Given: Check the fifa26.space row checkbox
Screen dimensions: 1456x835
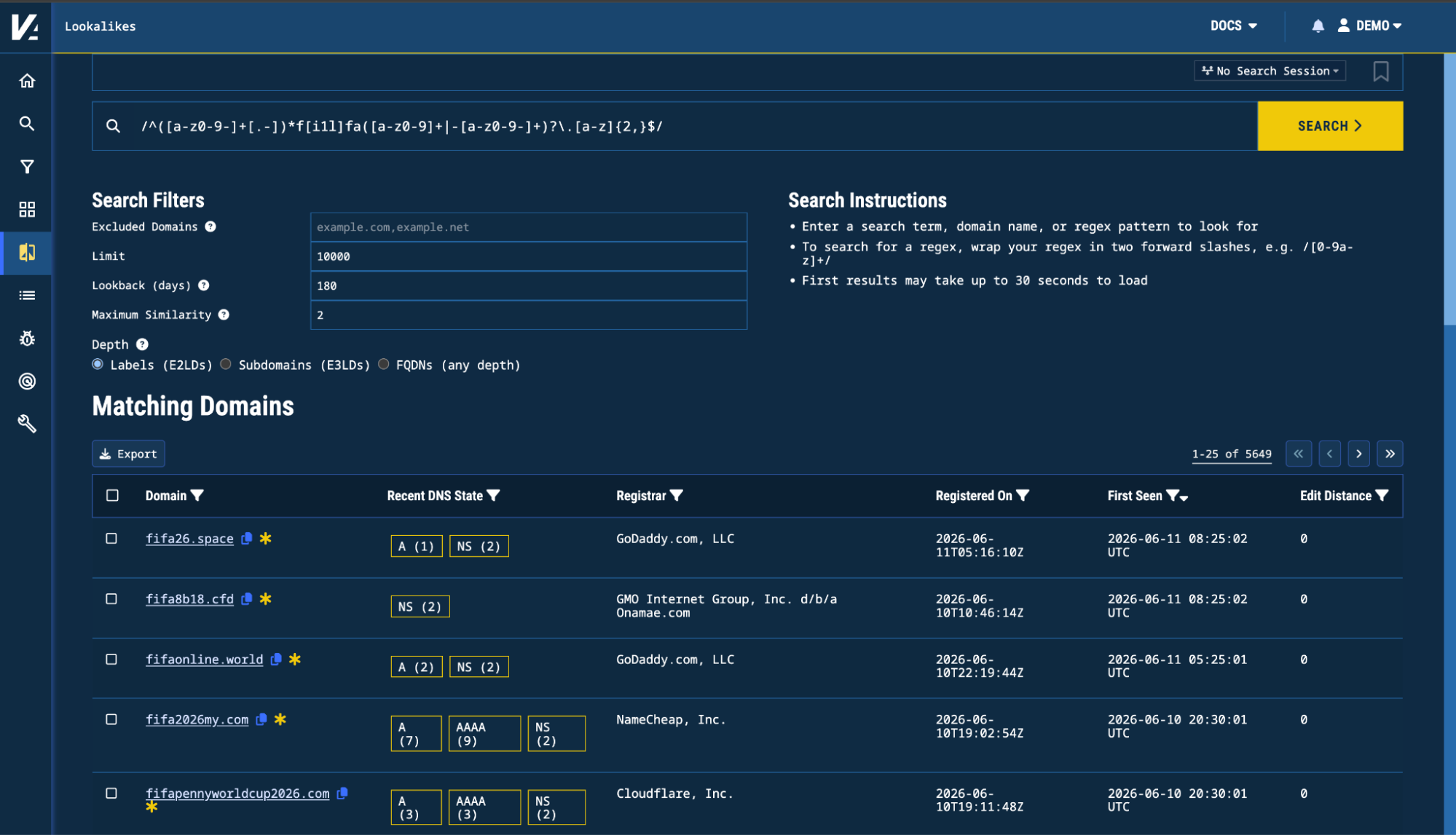Looking at the screenshot, I should (x=111, y=539).
